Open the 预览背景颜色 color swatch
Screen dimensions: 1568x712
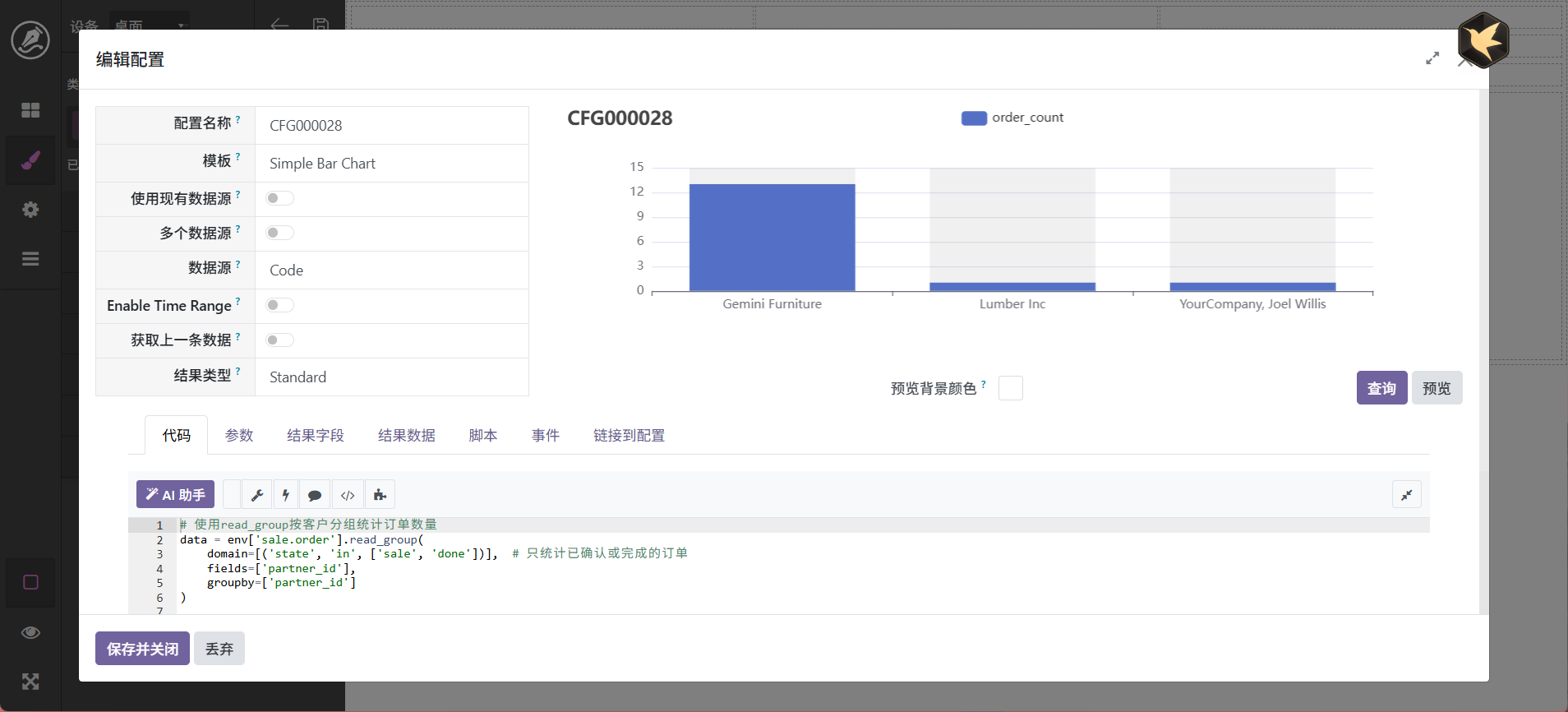pyautogui.click(x=1010, y=388)
